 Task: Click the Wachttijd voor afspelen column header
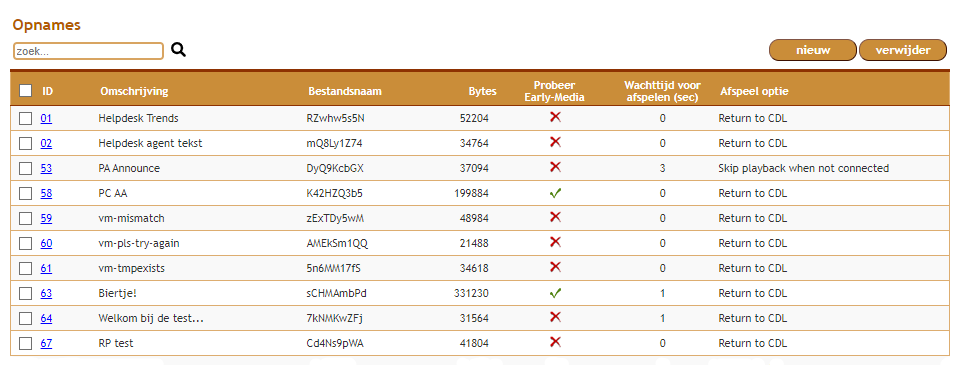662,91
